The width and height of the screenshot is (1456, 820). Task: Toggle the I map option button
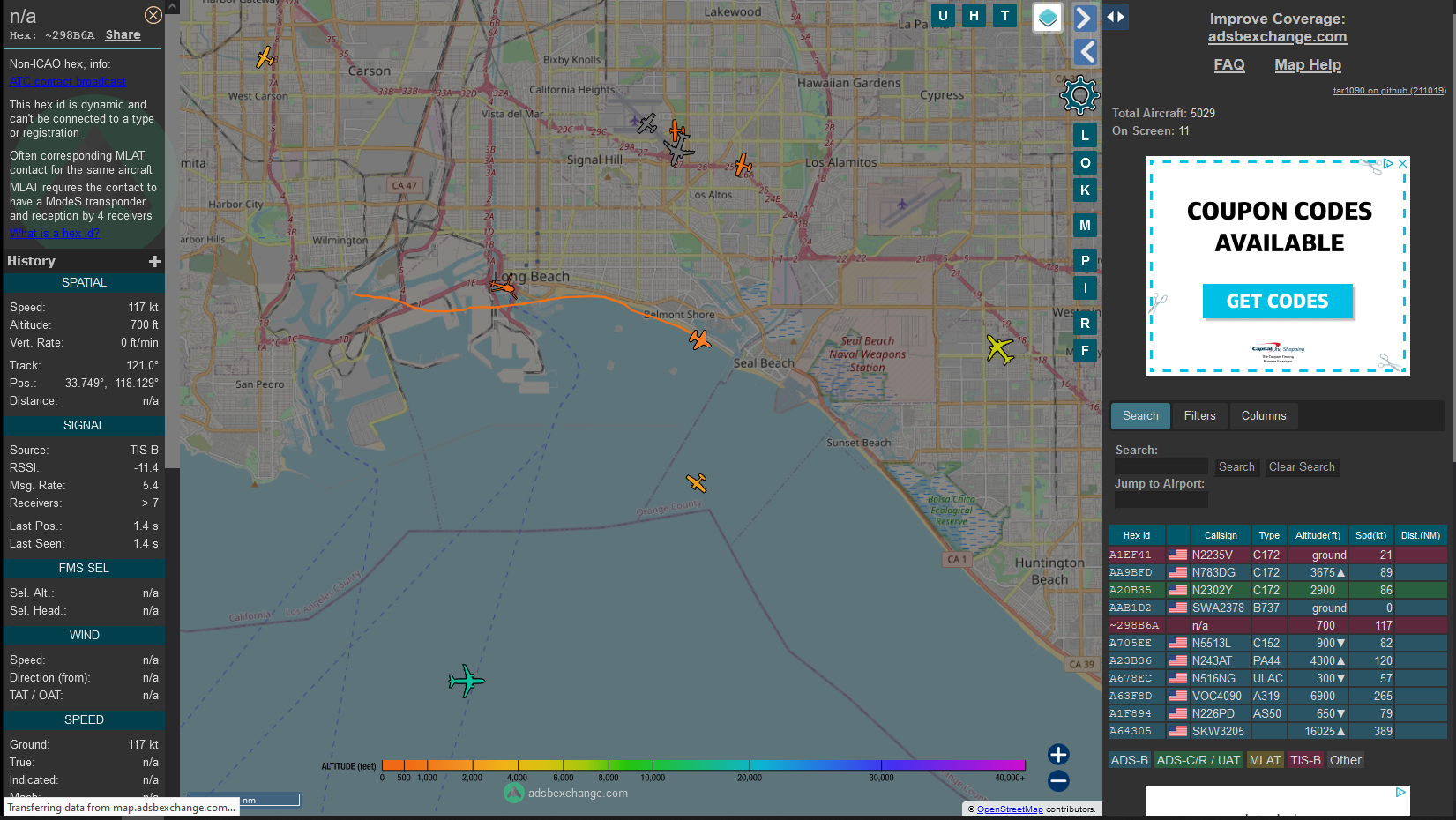pyautogui.click(x=1085, y=288)
